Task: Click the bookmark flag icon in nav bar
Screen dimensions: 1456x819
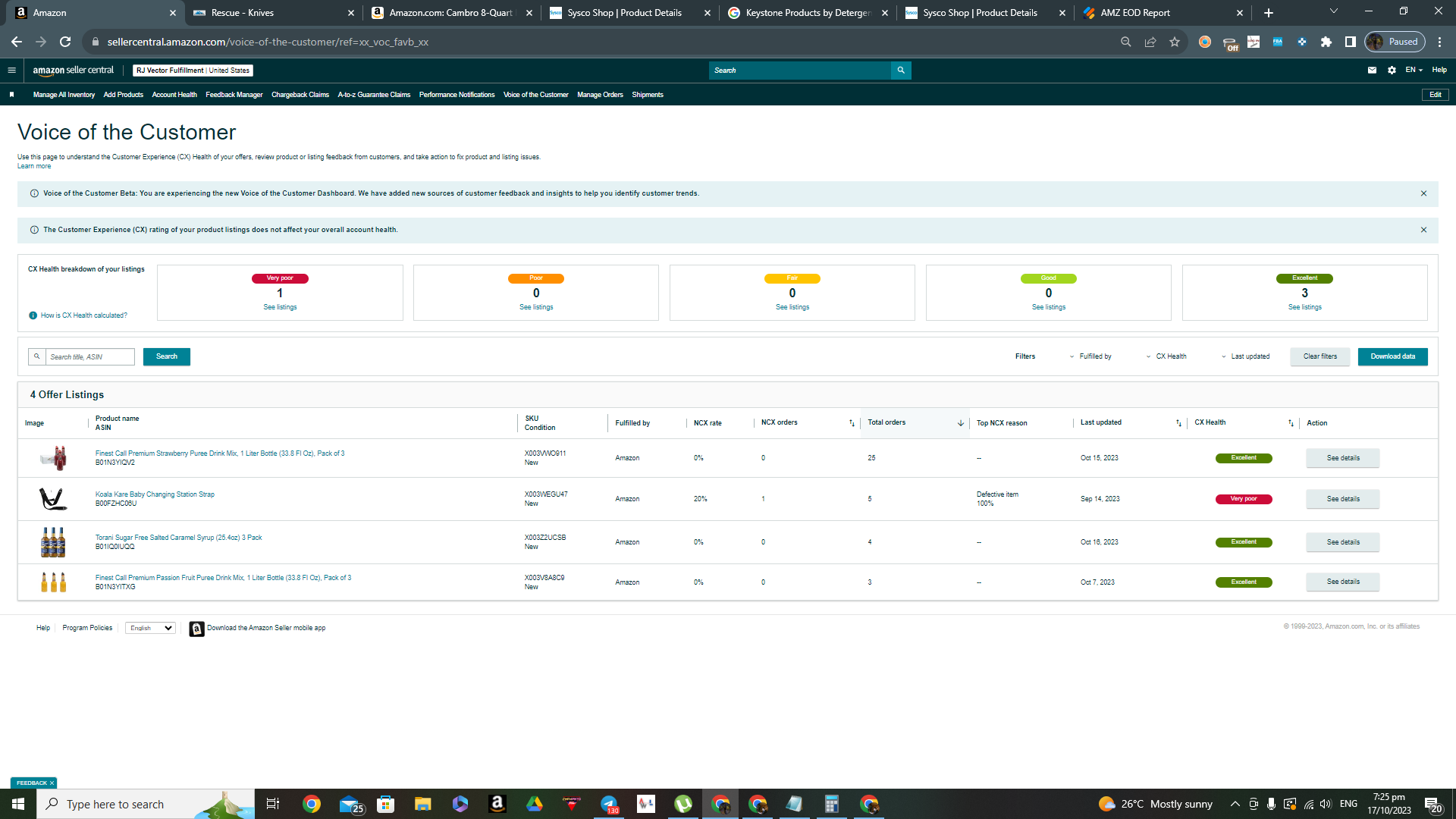Action: click(x=11, y=95)
